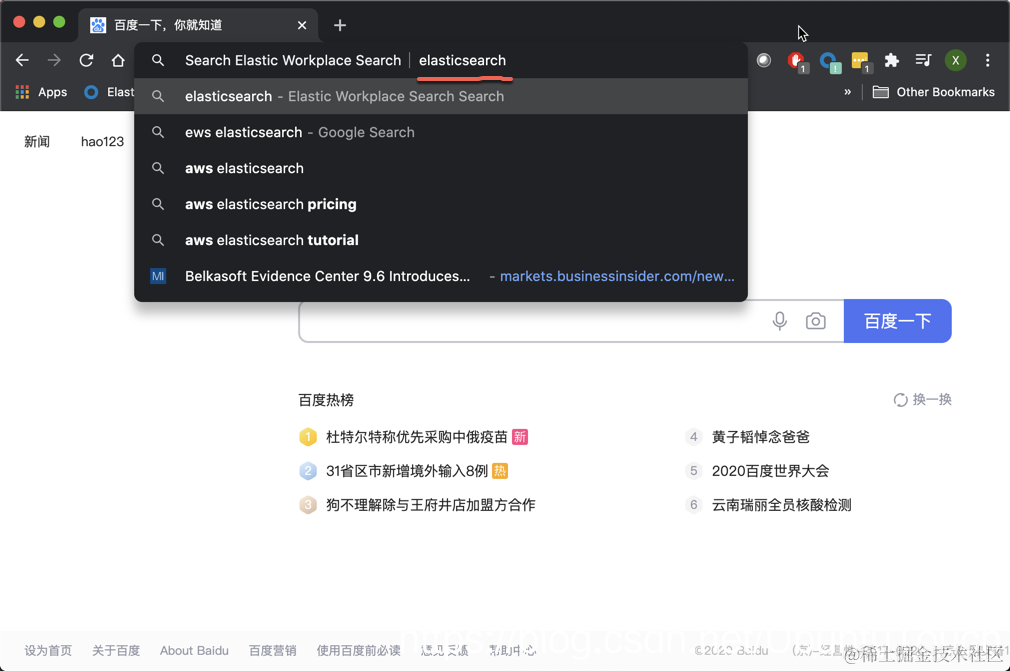Image resolution: width=1010 pixels, height=671 pixels.
Task: Open hot topic 云南瑞丽全员核酸检测
Action: (x=781, y=505)
